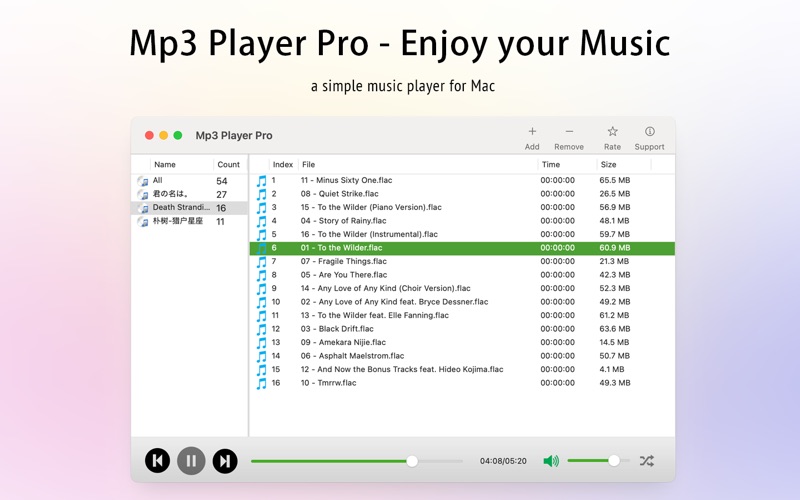Click music note icon for track 16
Screen dimensions: 800x500
click(261, 384)
